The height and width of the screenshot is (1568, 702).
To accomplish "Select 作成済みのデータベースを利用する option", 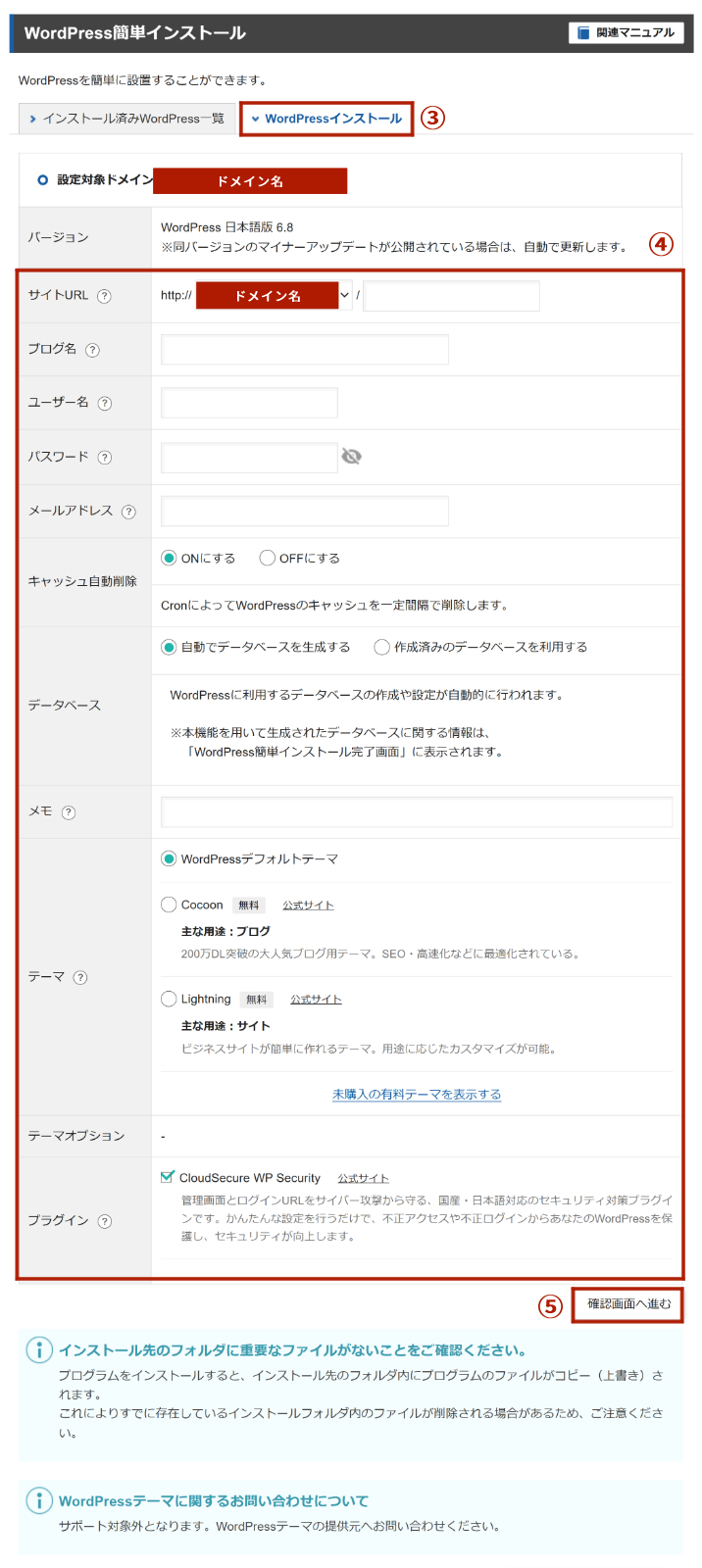I will (x=382, y=647).
